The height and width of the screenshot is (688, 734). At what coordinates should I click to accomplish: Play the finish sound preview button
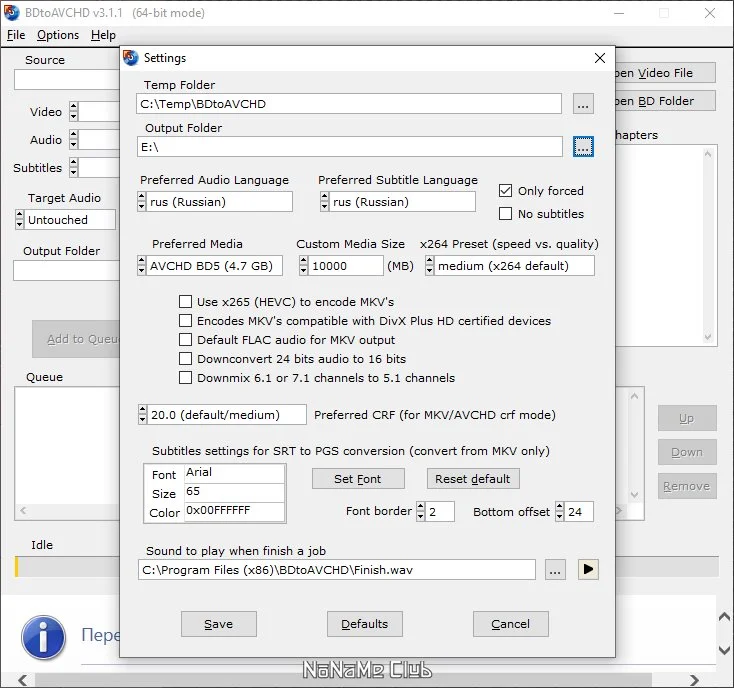click(x=588, y=570)
